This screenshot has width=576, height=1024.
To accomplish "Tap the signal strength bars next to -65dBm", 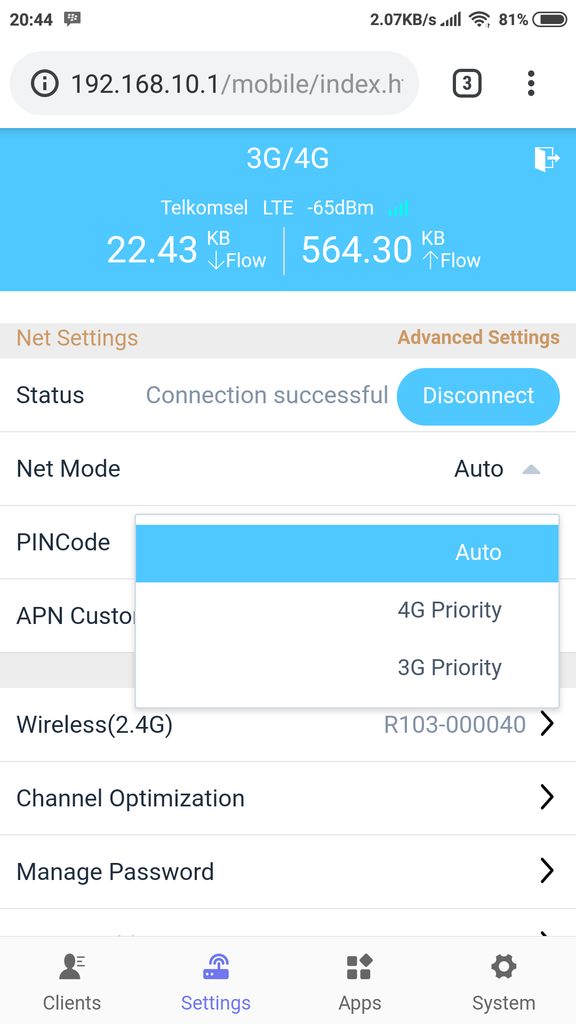I will click(399, 208).
